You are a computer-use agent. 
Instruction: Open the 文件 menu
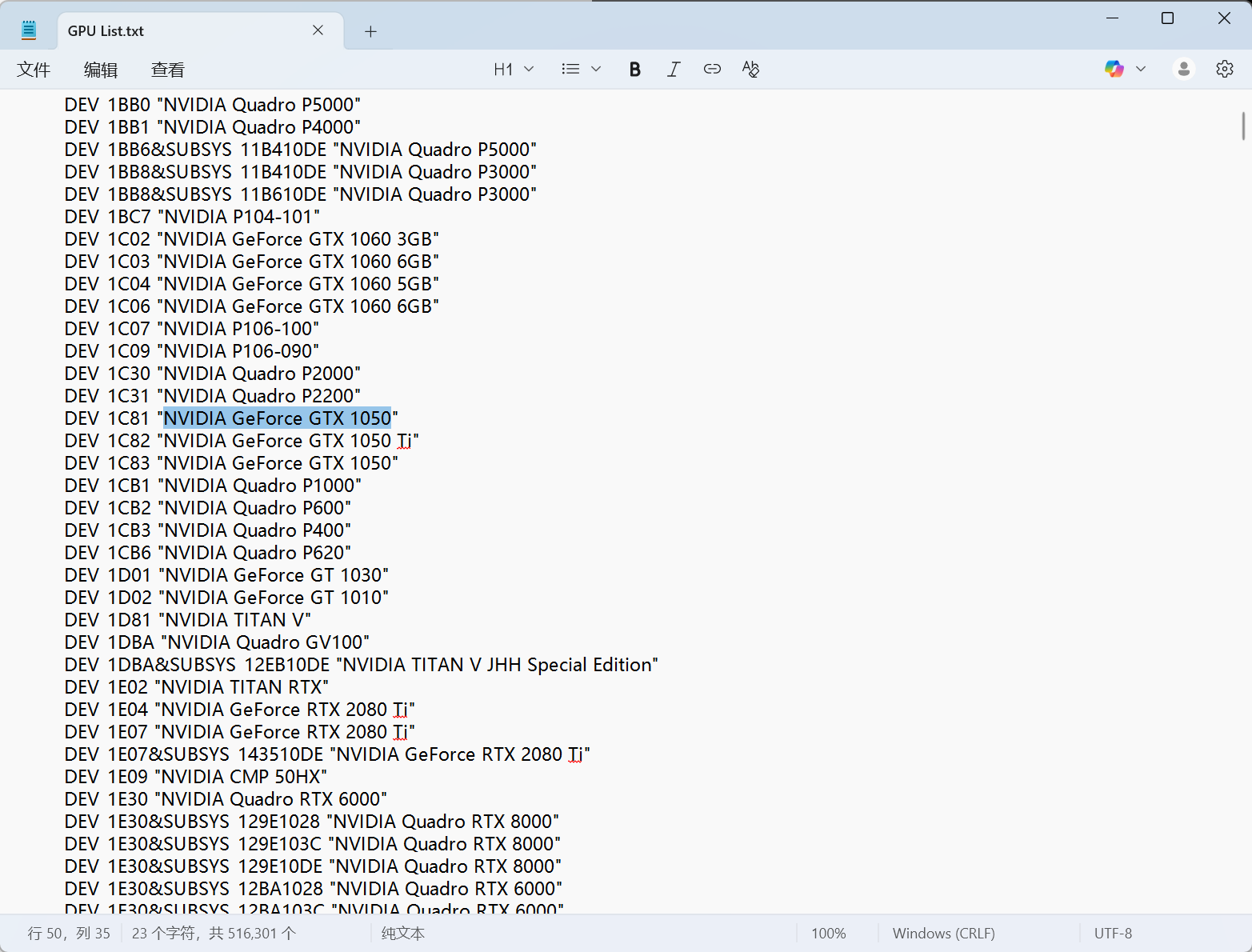(34, 70)
